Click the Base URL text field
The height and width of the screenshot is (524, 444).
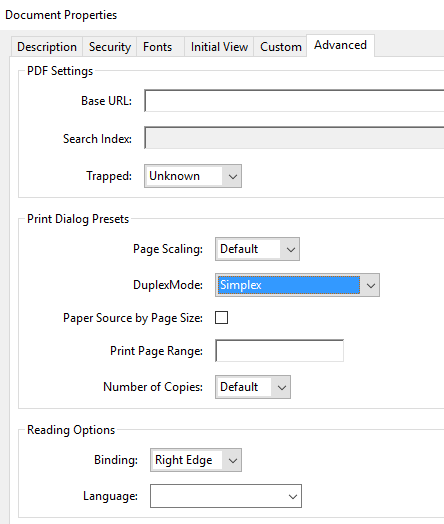(294, 101)
